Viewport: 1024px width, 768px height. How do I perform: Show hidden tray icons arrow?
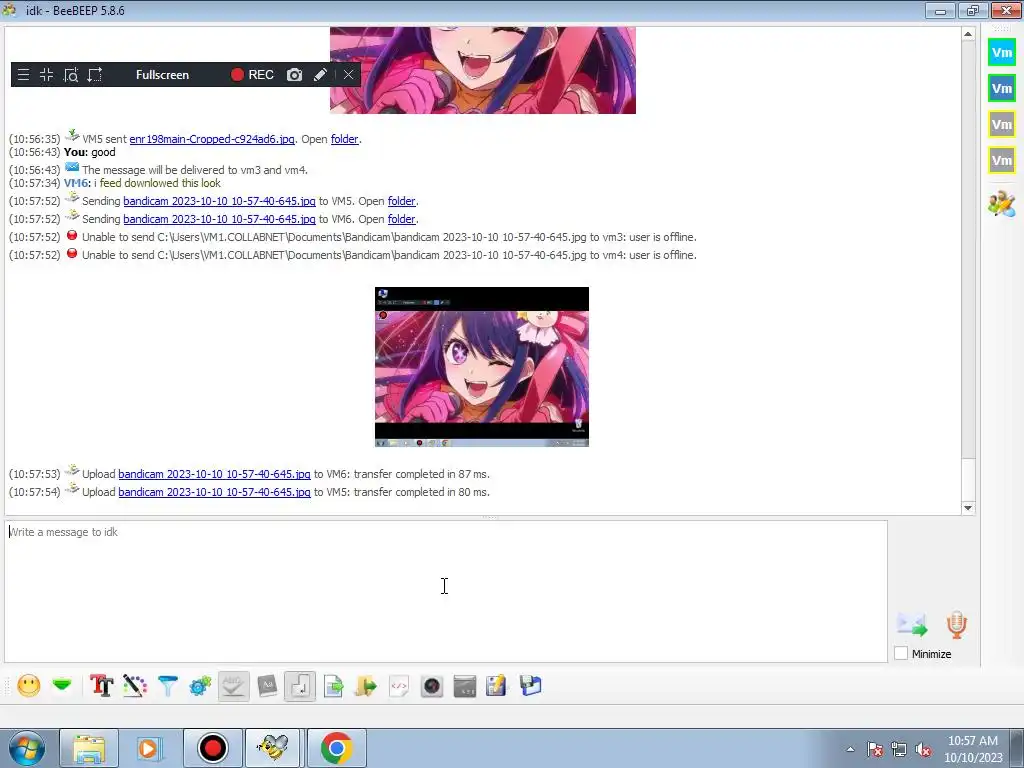tap(850, 749)
